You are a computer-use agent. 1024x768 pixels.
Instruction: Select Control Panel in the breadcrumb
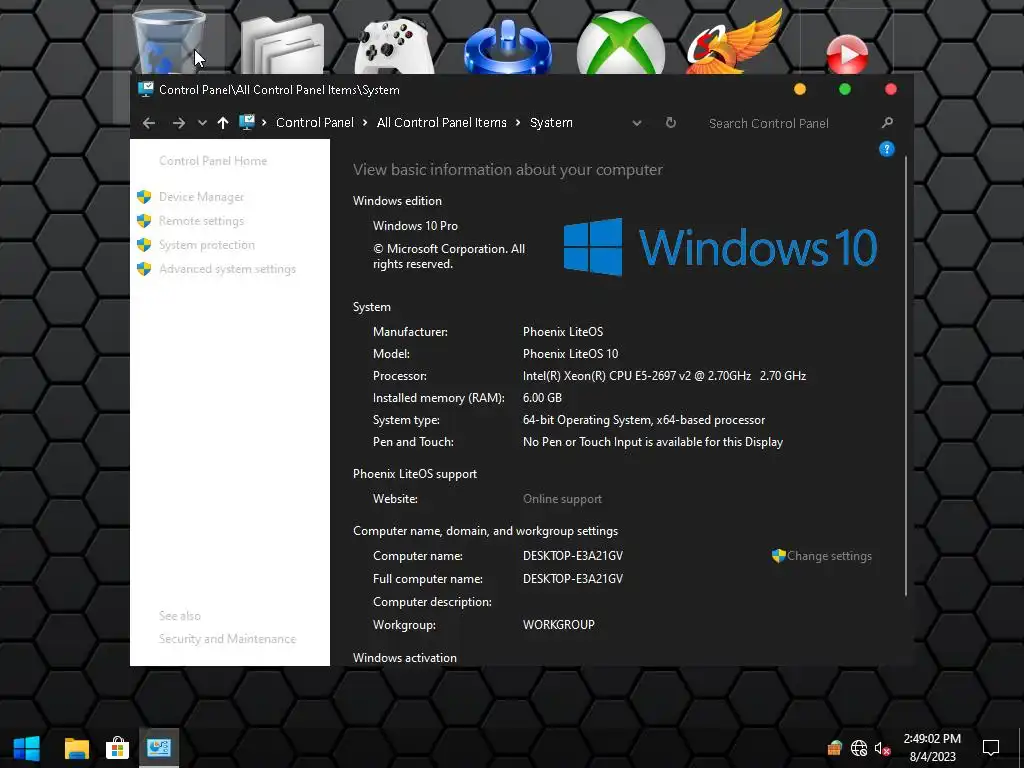coord(315,123)
